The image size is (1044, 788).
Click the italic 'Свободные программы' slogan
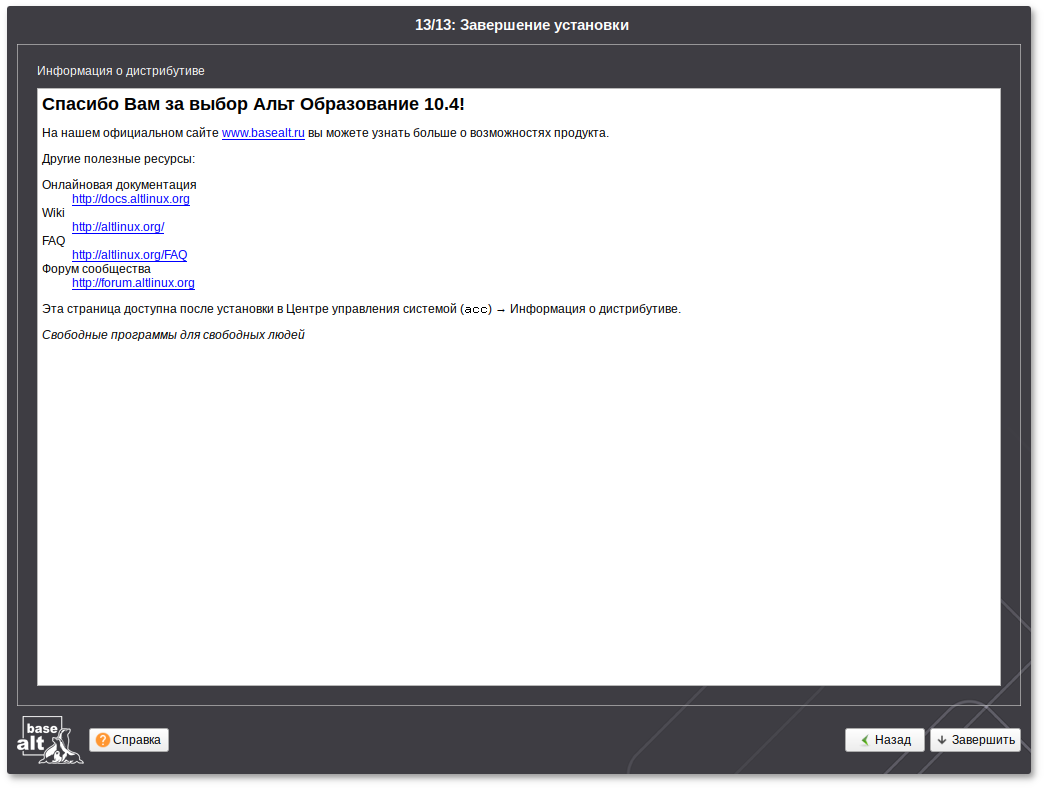point(173,335)
